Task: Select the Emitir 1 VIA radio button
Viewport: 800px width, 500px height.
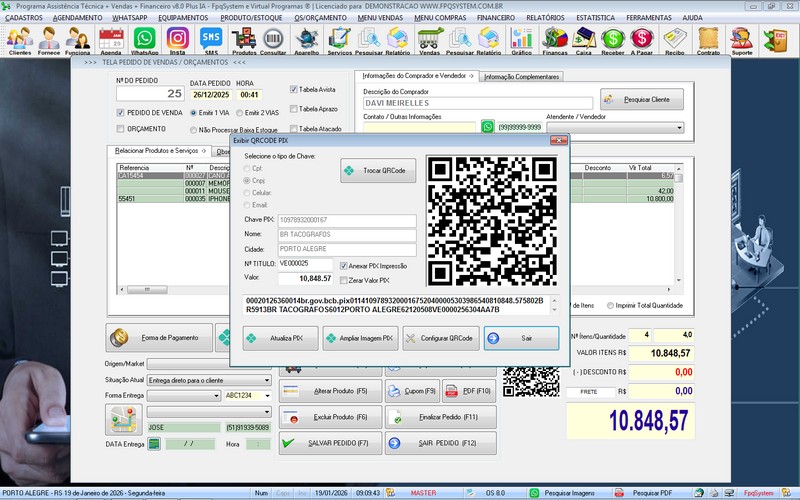Action: point(193,113)
